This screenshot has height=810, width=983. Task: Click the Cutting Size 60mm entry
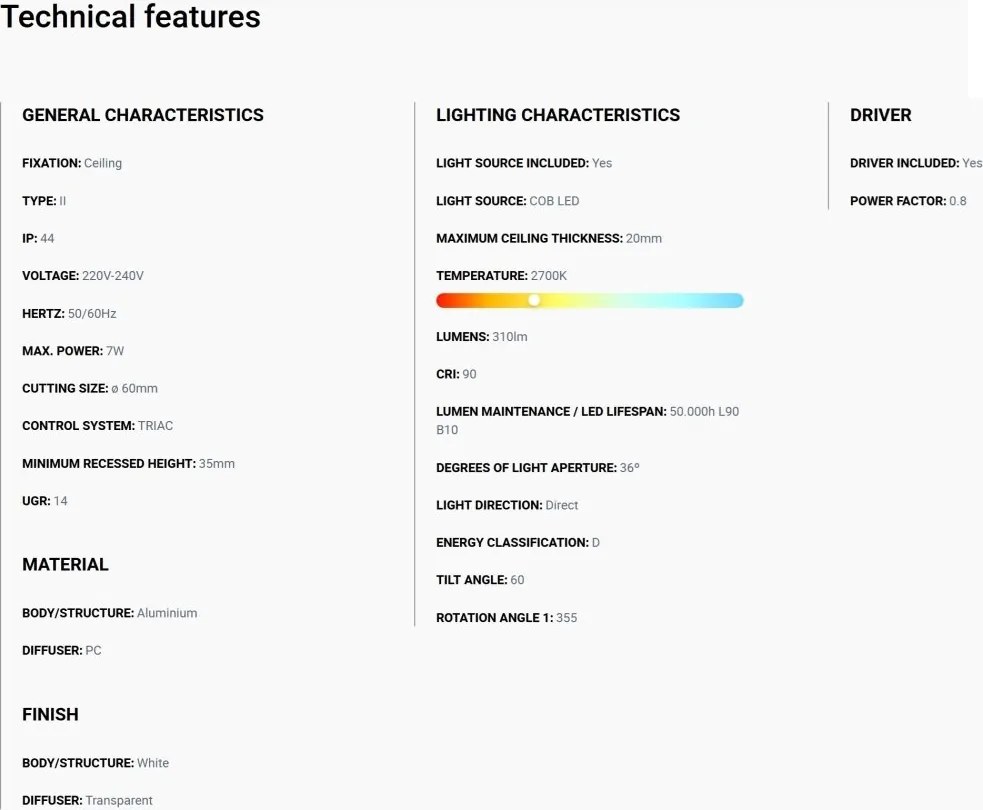coord(90,388)
